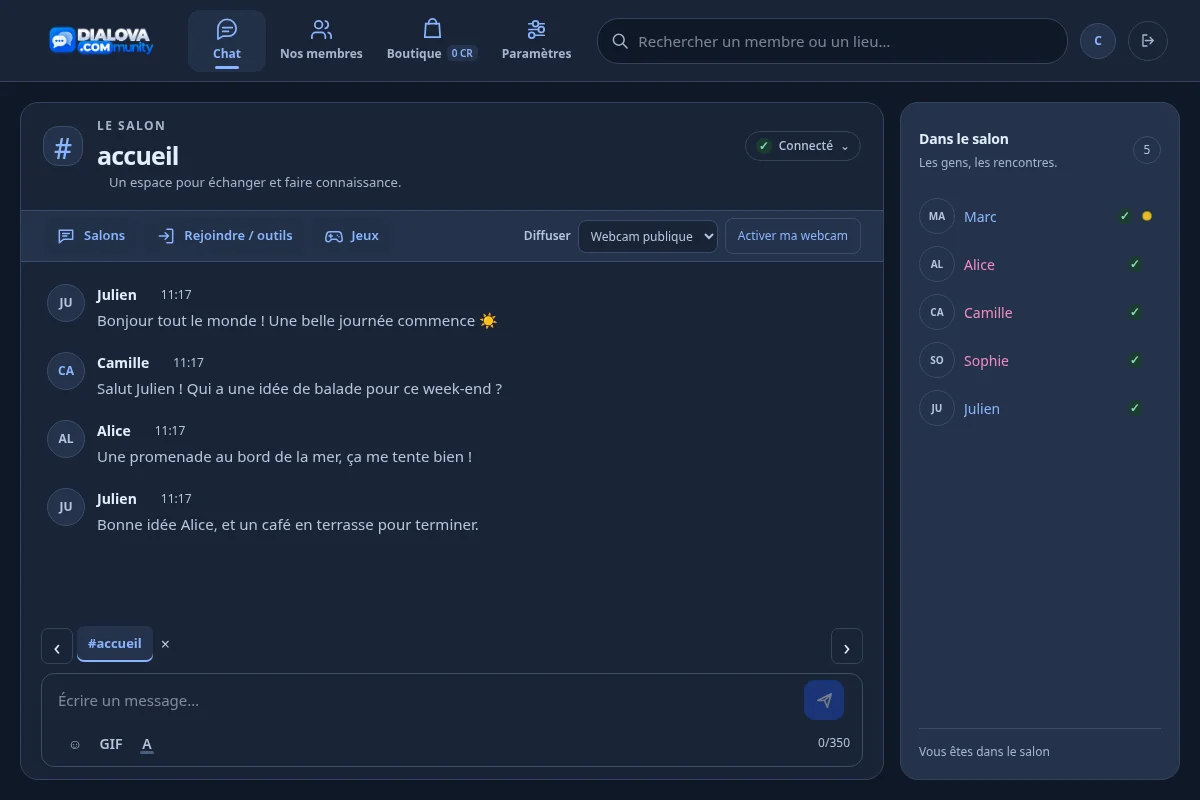The width and height of the screenshot is (1200, 800).
Task: Click Alice's avatar in chat
Action: pyautogui.click(x=65, y=439)
